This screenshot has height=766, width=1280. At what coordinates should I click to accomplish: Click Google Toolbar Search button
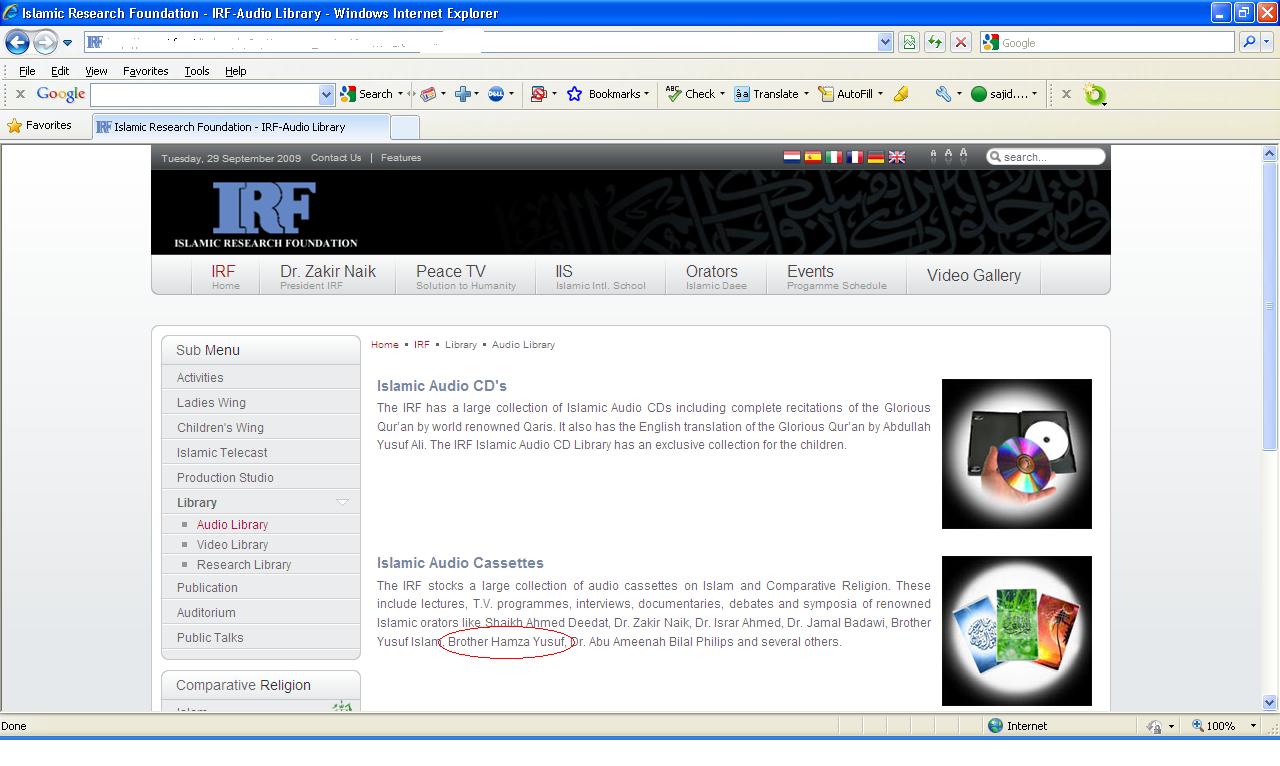click(366, 94)
